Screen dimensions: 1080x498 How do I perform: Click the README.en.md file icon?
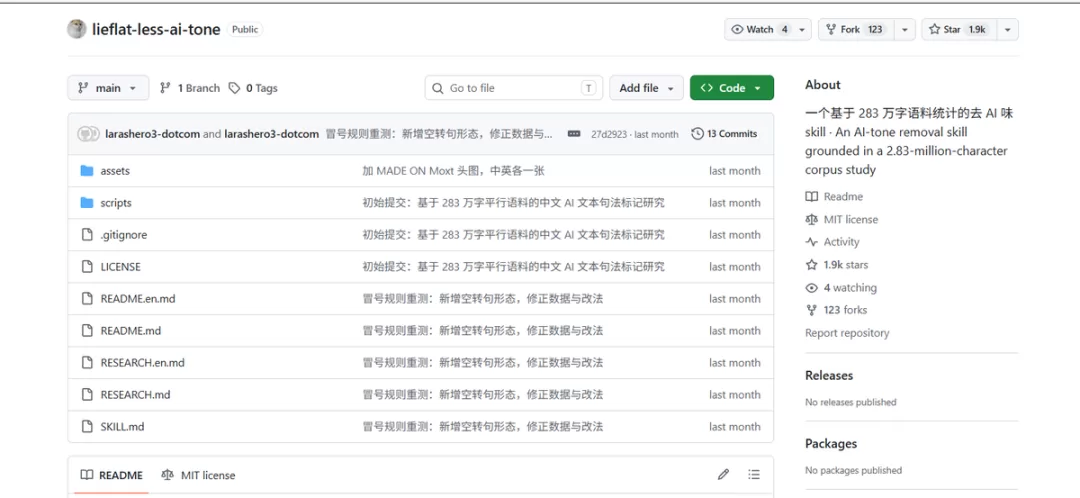87,299
